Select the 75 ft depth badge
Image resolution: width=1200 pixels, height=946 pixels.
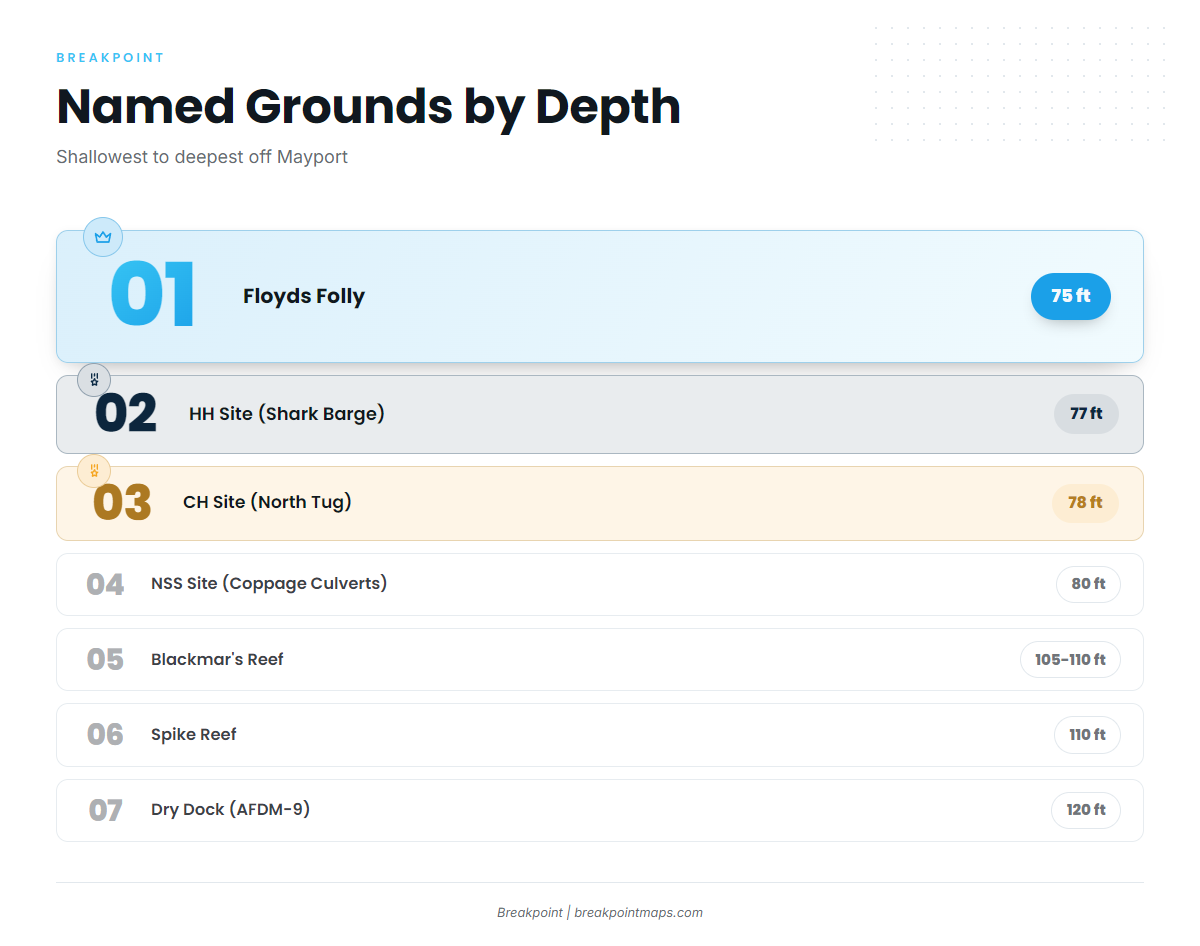(x=1071, y=296)
